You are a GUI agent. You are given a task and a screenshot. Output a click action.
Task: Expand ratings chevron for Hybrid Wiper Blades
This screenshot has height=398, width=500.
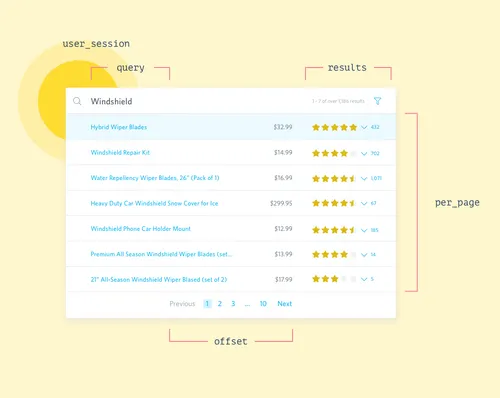pyautogui.click(x=364, y=127)
